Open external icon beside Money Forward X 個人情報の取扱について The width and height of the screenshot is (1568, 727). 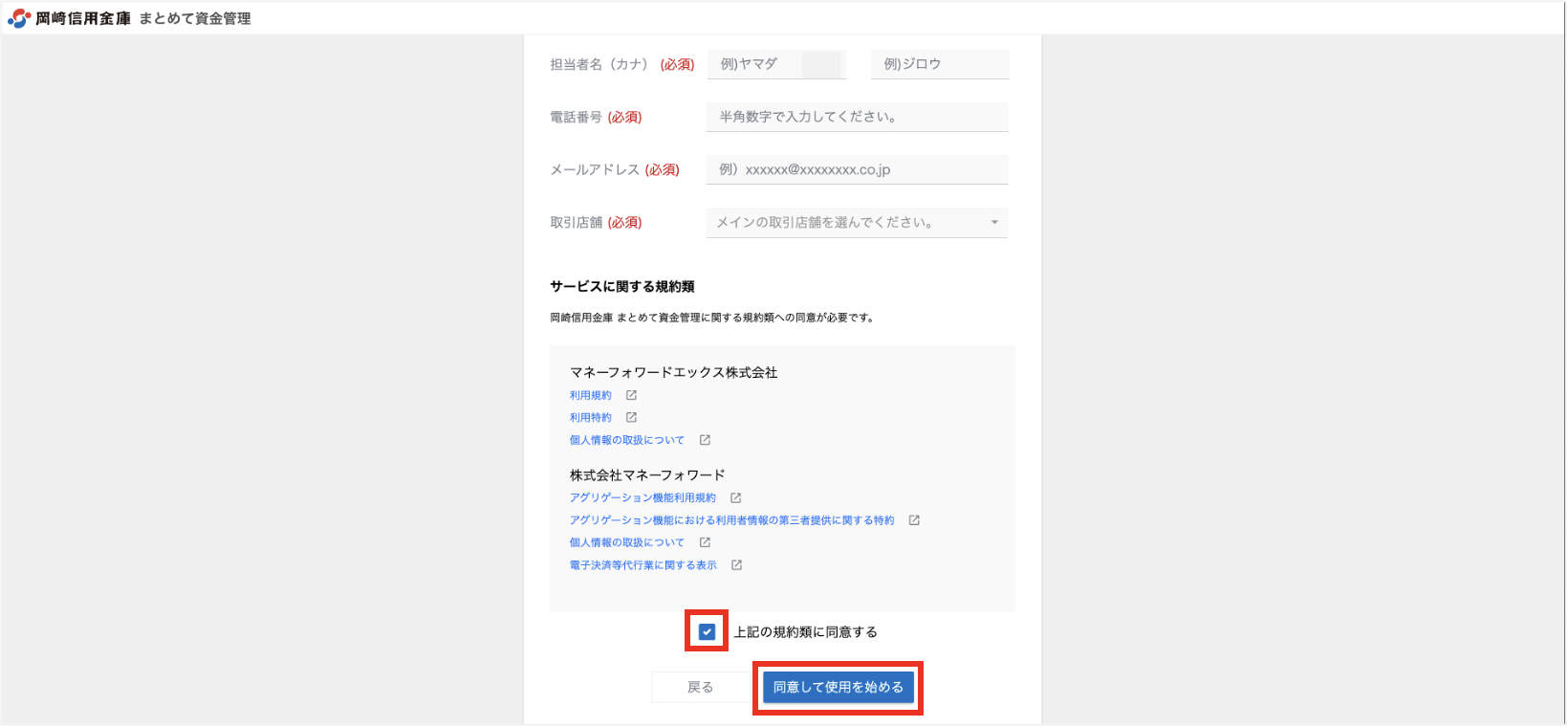point(705,440)
